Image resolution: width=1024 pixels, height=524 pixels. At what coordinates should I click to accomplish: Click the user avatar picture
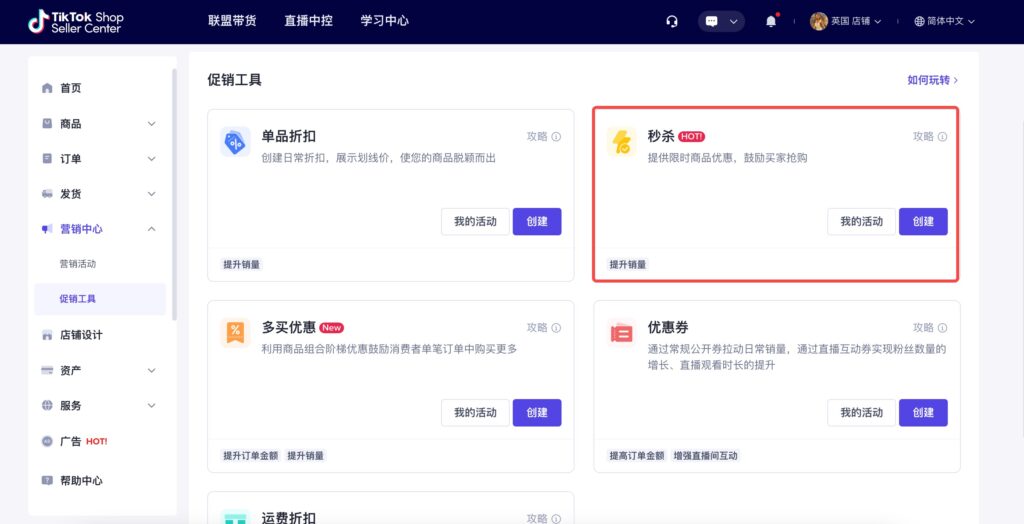(819, 21)
